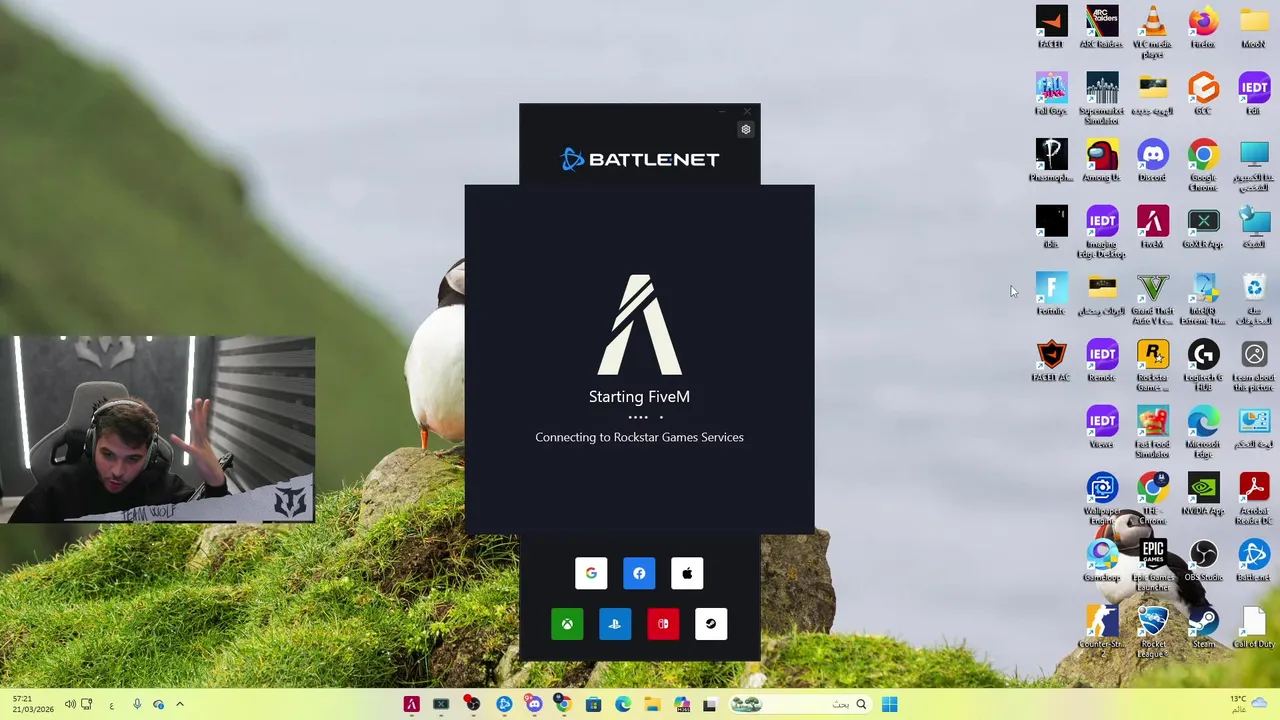Select GoXLR App desktop shortcut
Screen dimensions: 1280x720
coord(1203,228)
